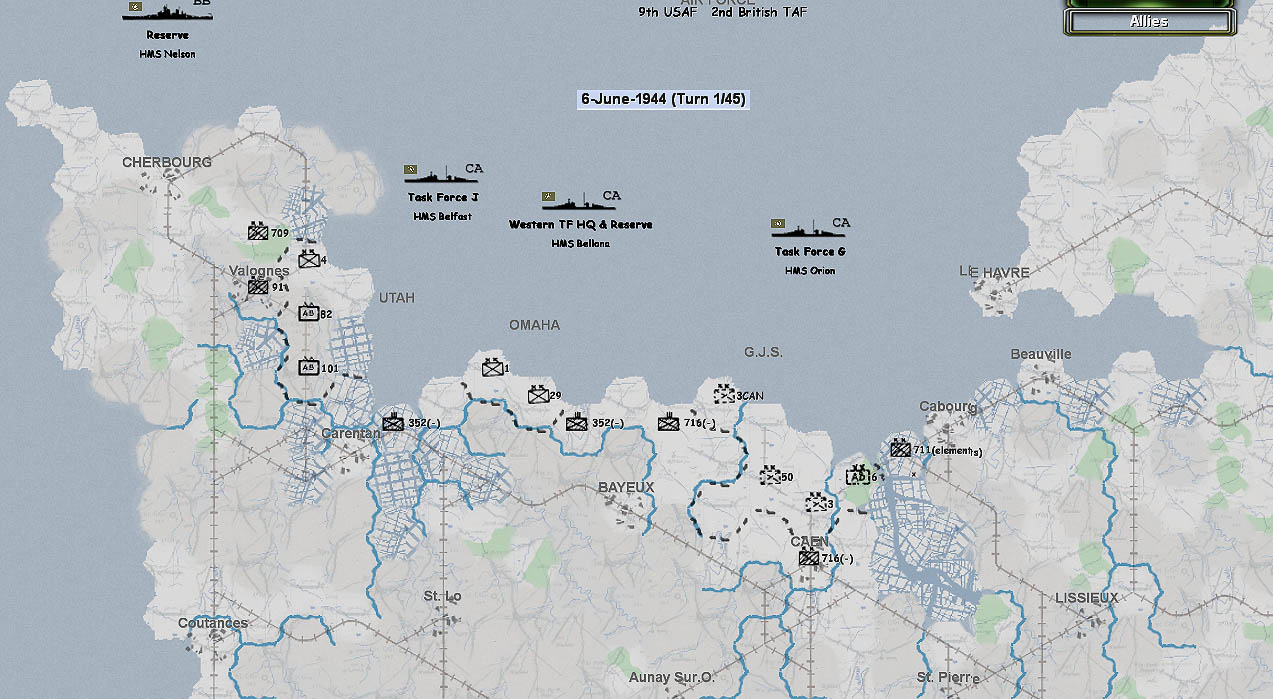Click the LE HAVRE city label
Image resolution: width=1273 pixels, height=699 pixels.
pyautogui.click(x=994, y=272)
